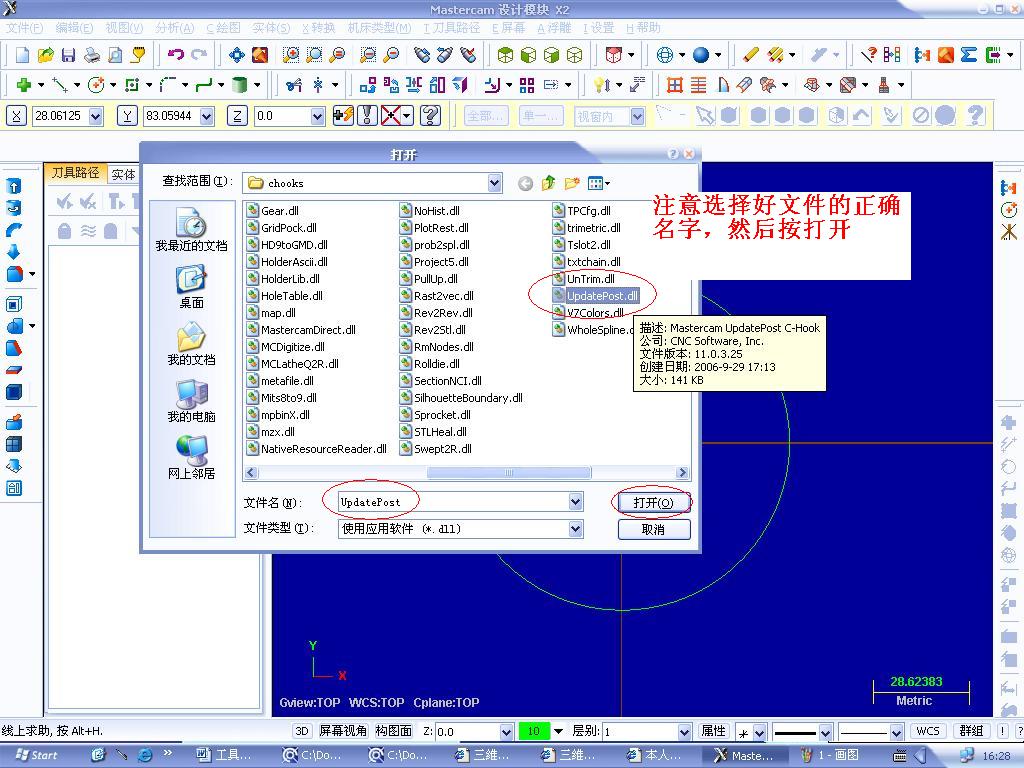
Task: Click the Zoom window magnifier with plus icon
Action: coord(291,55)
